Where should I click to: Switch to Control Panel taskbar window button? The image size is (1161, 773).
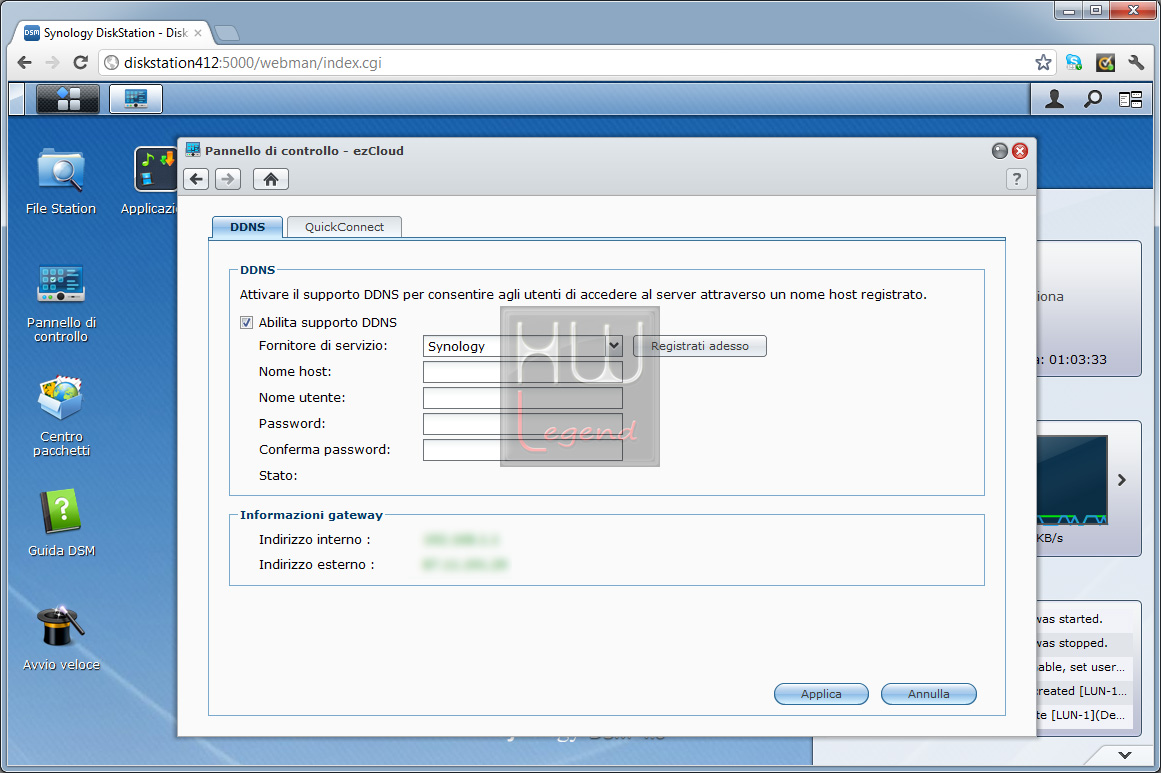[135, 98]
